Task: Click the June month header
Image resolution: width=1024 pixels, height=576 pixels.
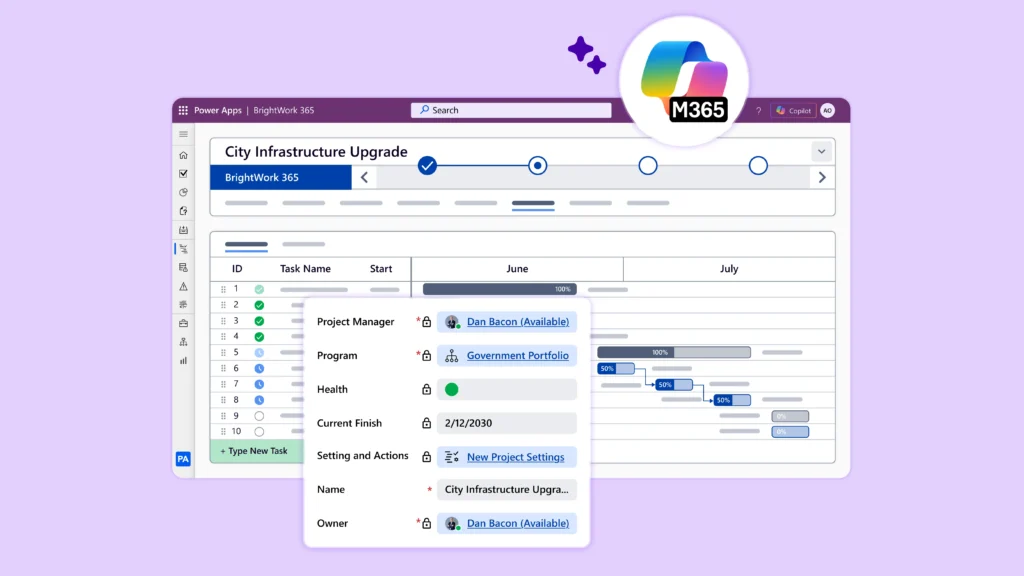Action: [517, 268]
